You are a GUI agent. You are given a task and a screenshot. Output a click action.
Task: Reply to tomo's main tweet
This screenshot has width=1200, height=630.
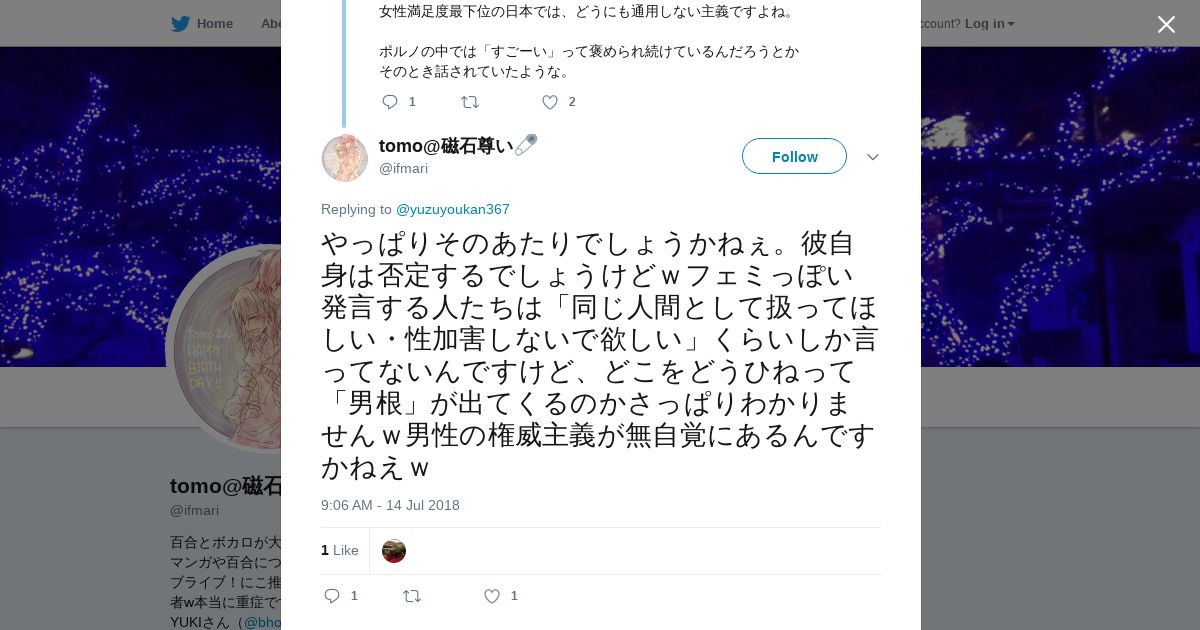point(332,596)
